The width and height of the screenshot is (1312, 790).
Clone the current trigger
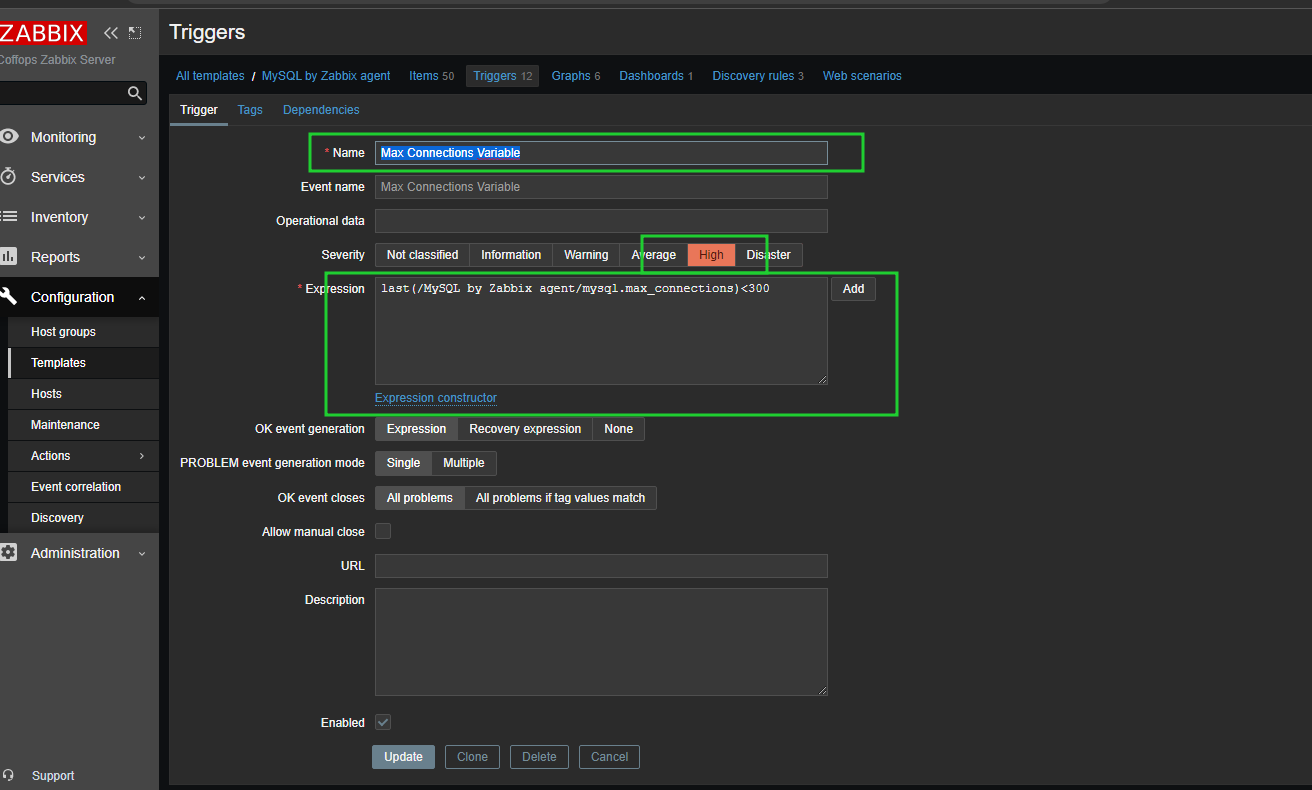tap(472, 757)
